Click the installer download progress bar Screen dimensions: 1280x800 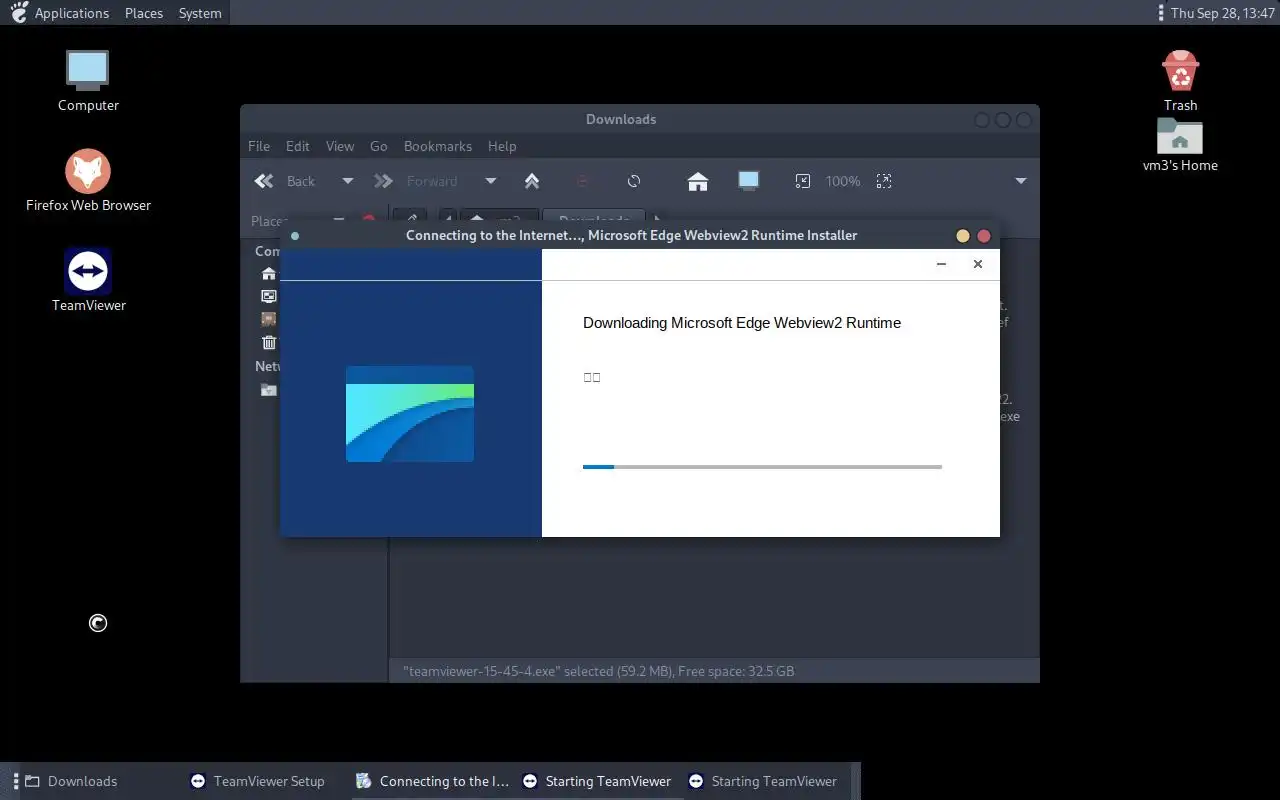(x=762, y=466)
